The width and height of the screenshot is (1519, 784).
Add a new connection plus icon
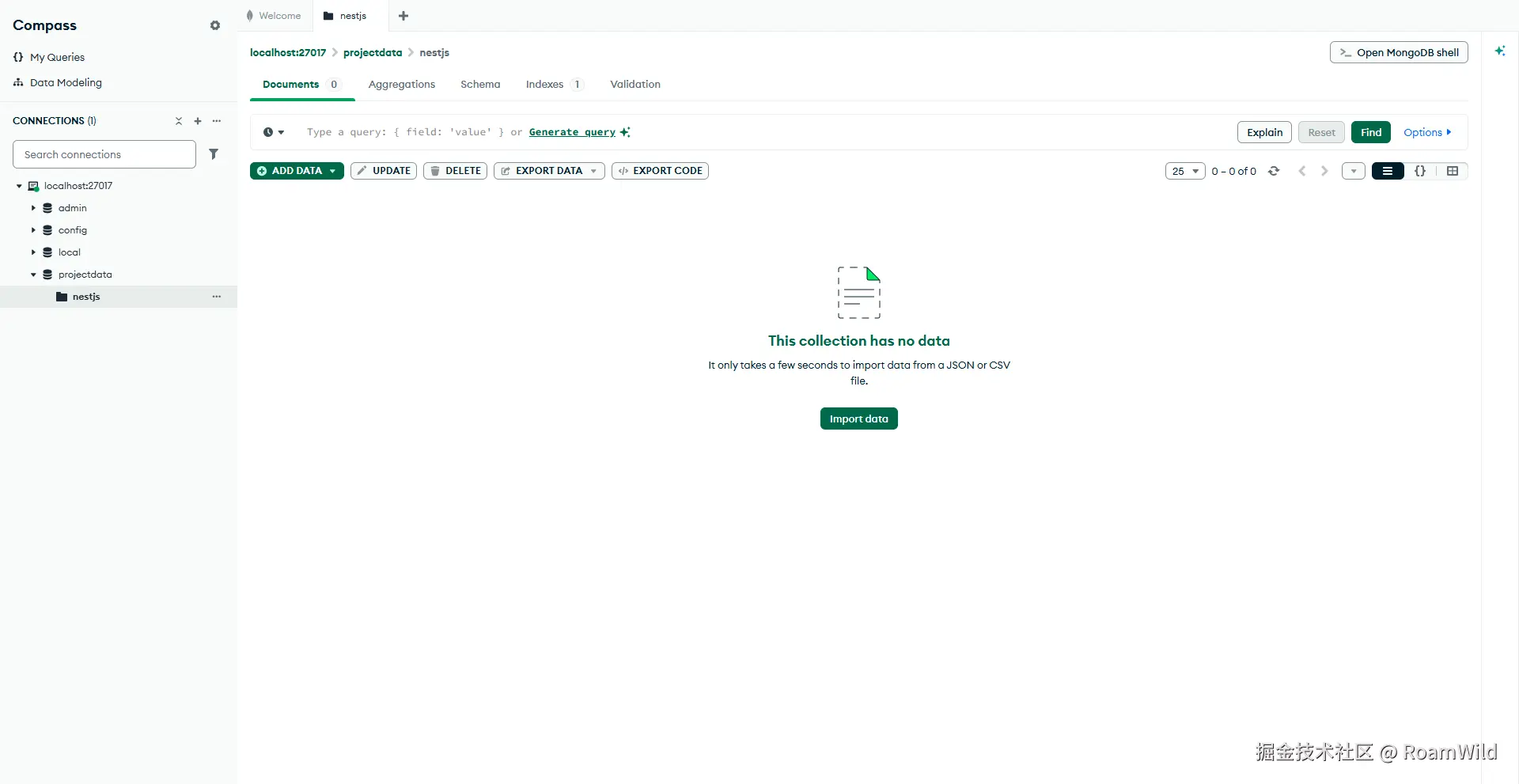198,121
